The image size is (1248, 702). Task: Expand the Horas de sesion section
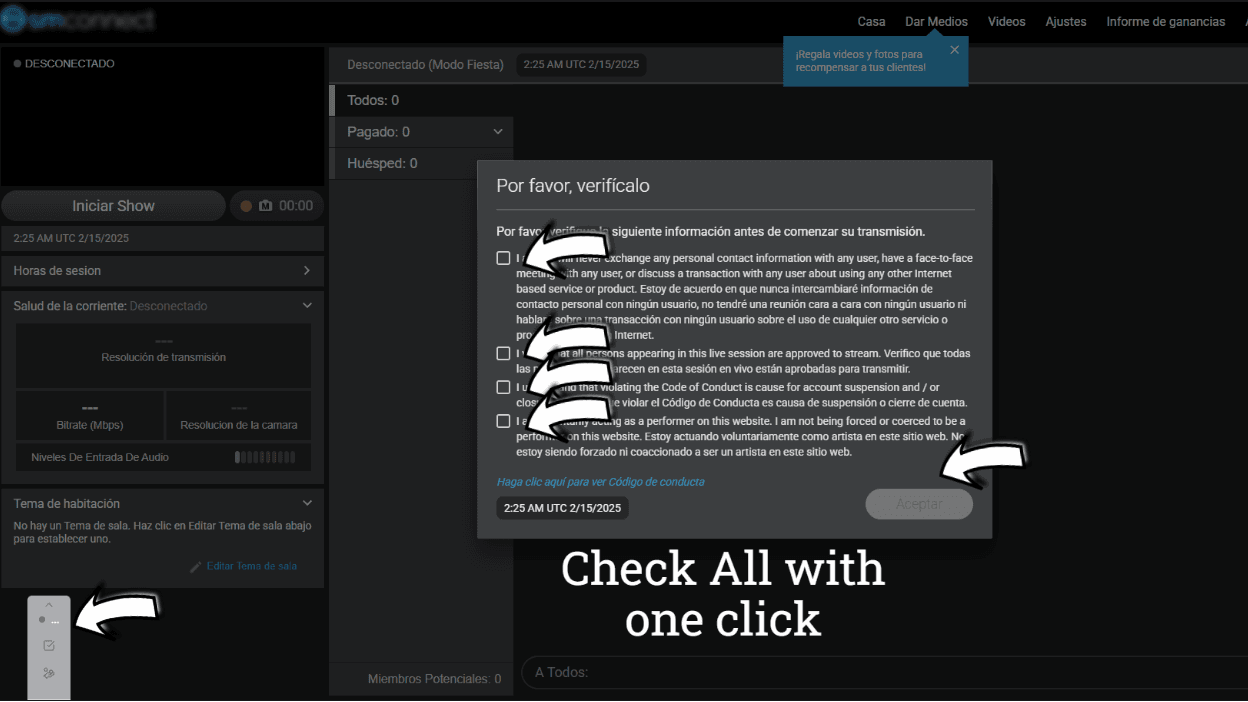[x=306, y=270]
